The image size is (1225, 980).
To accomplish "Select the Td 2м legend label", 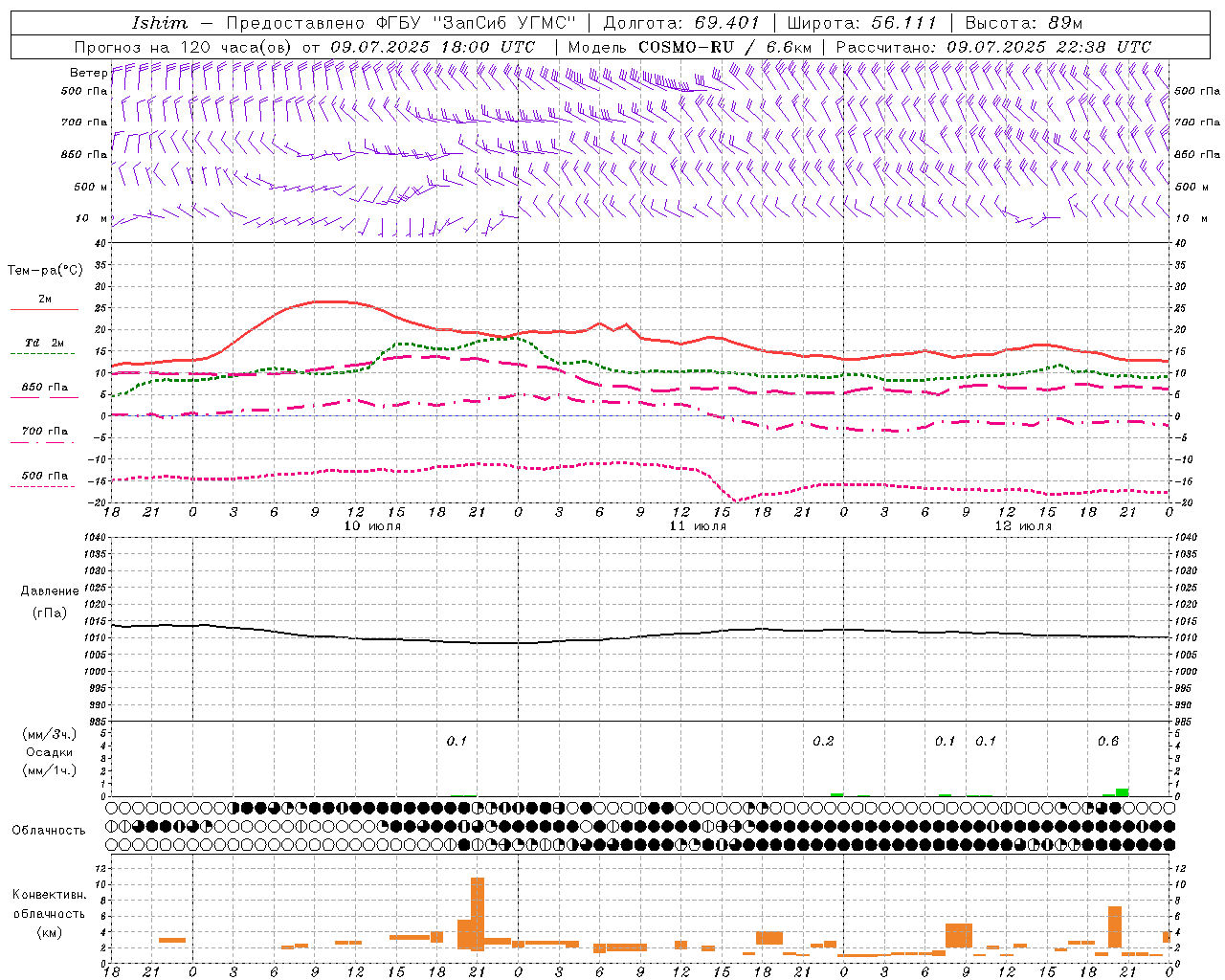I will point(45,343).
